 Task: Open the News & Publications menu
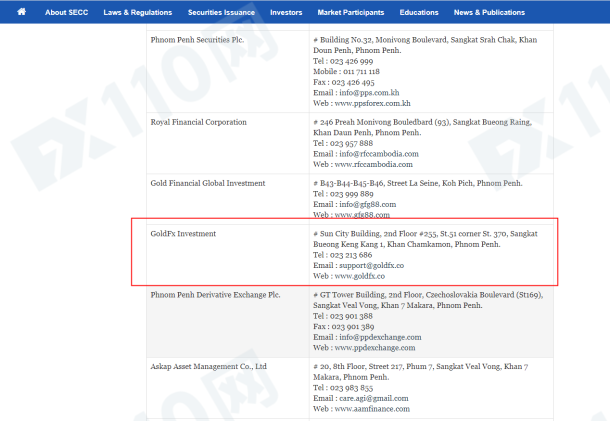click(x=489, y=12)
